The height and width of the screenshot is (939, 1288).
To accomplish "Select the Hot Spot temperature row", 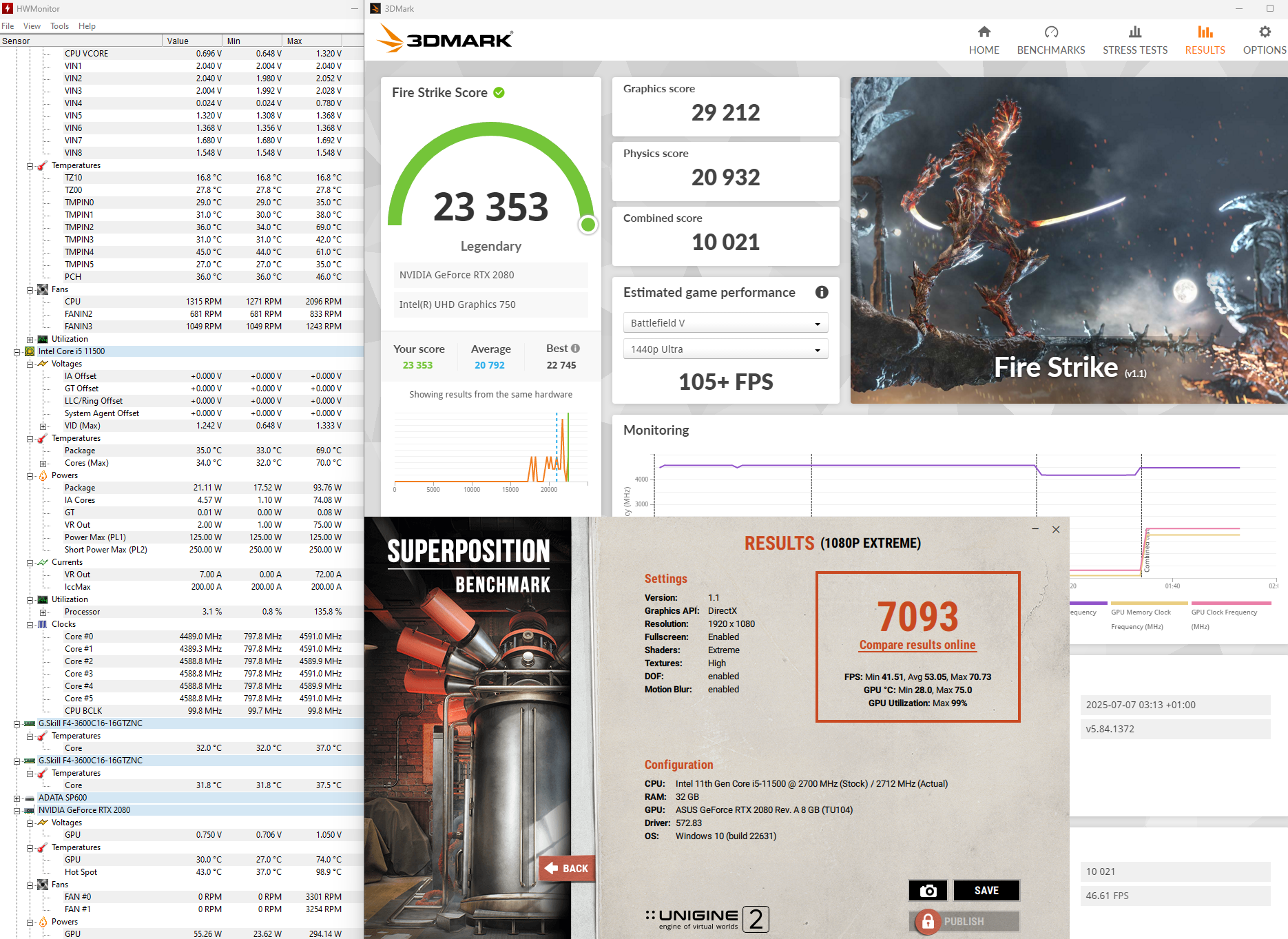I will 182,872.
